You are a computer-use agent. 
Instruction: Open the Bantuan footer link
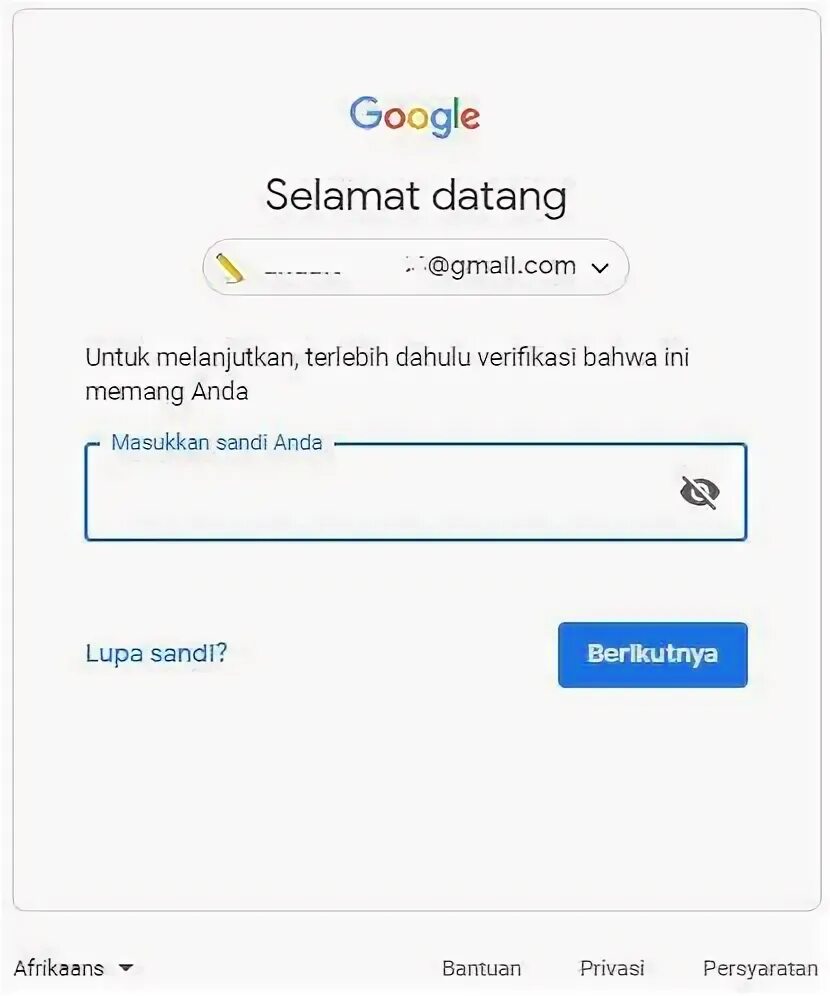pos(481,968)
